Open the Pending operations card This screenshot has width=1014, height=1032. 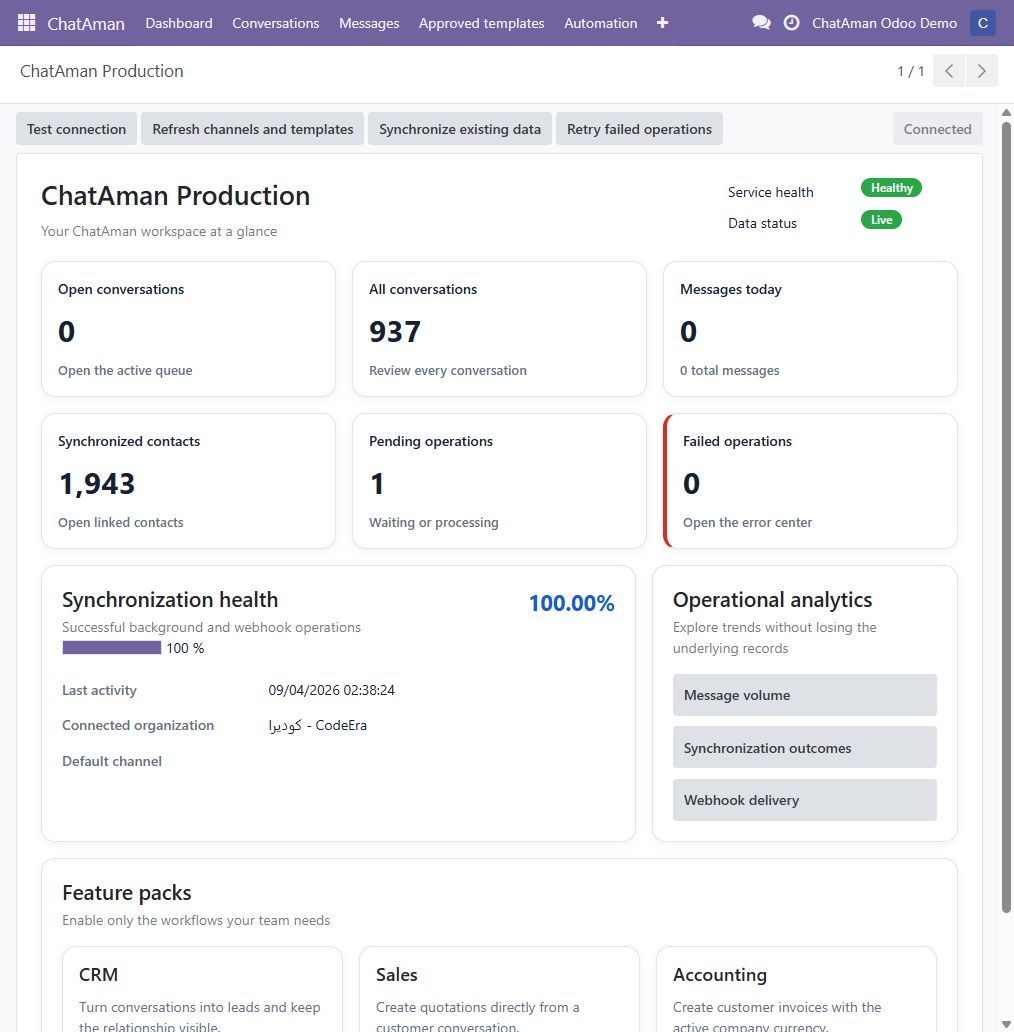(x=499, y=481)
